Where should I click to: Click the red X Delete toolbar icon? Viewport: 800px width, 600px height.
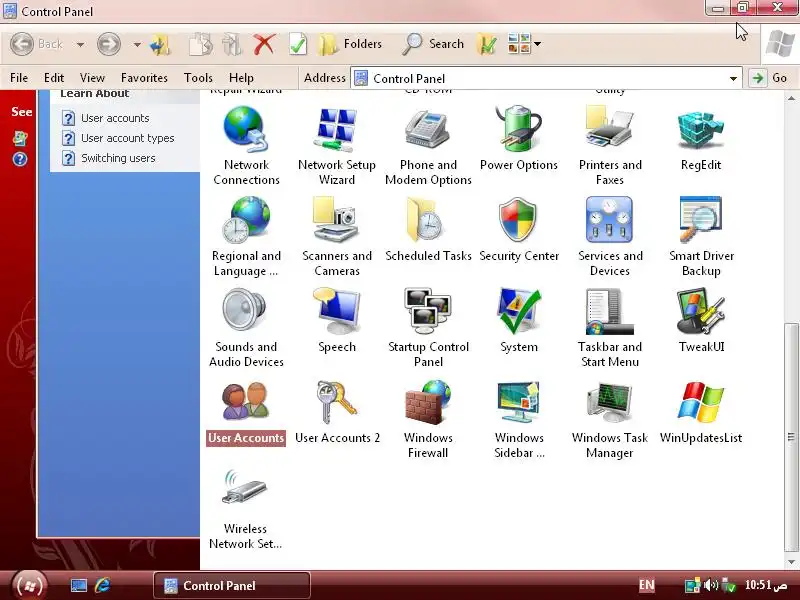[264, 44]
